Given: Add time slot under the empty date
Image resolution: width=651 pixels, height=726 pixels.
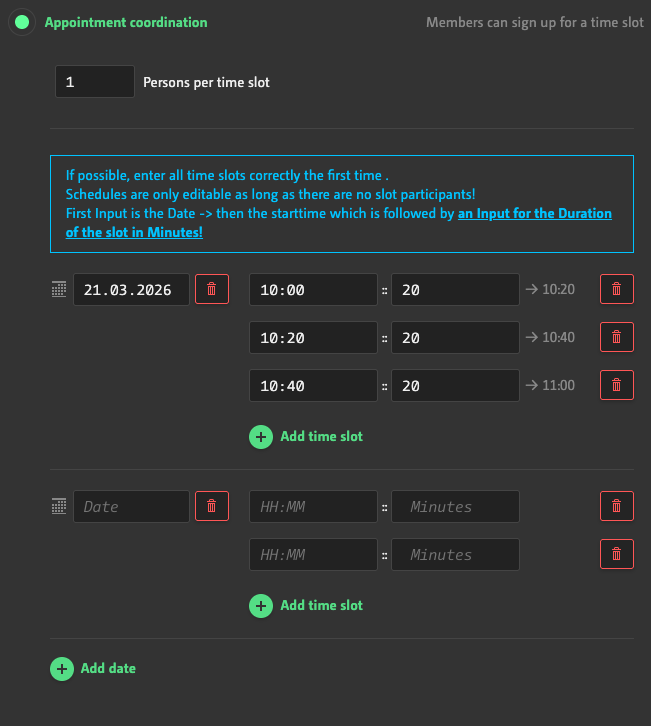Looking at the screenshot, I should coord(306,606).
